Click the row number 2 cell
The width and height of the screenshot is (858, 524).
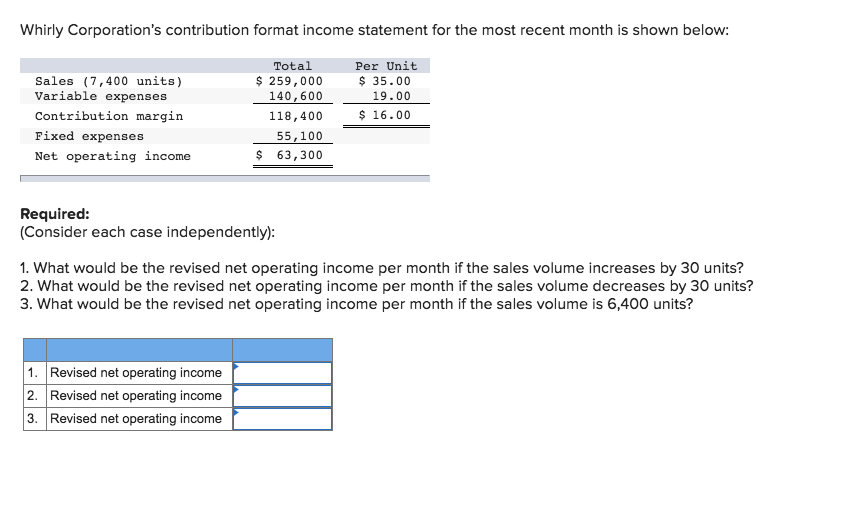pyautogui.click(x=35, y=396)
